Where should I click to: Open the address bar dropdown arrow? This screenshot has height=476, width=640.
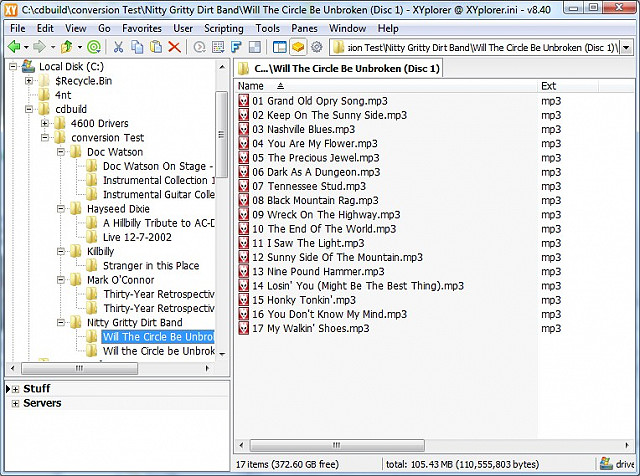pyautogui.click(x=626, y=48)
